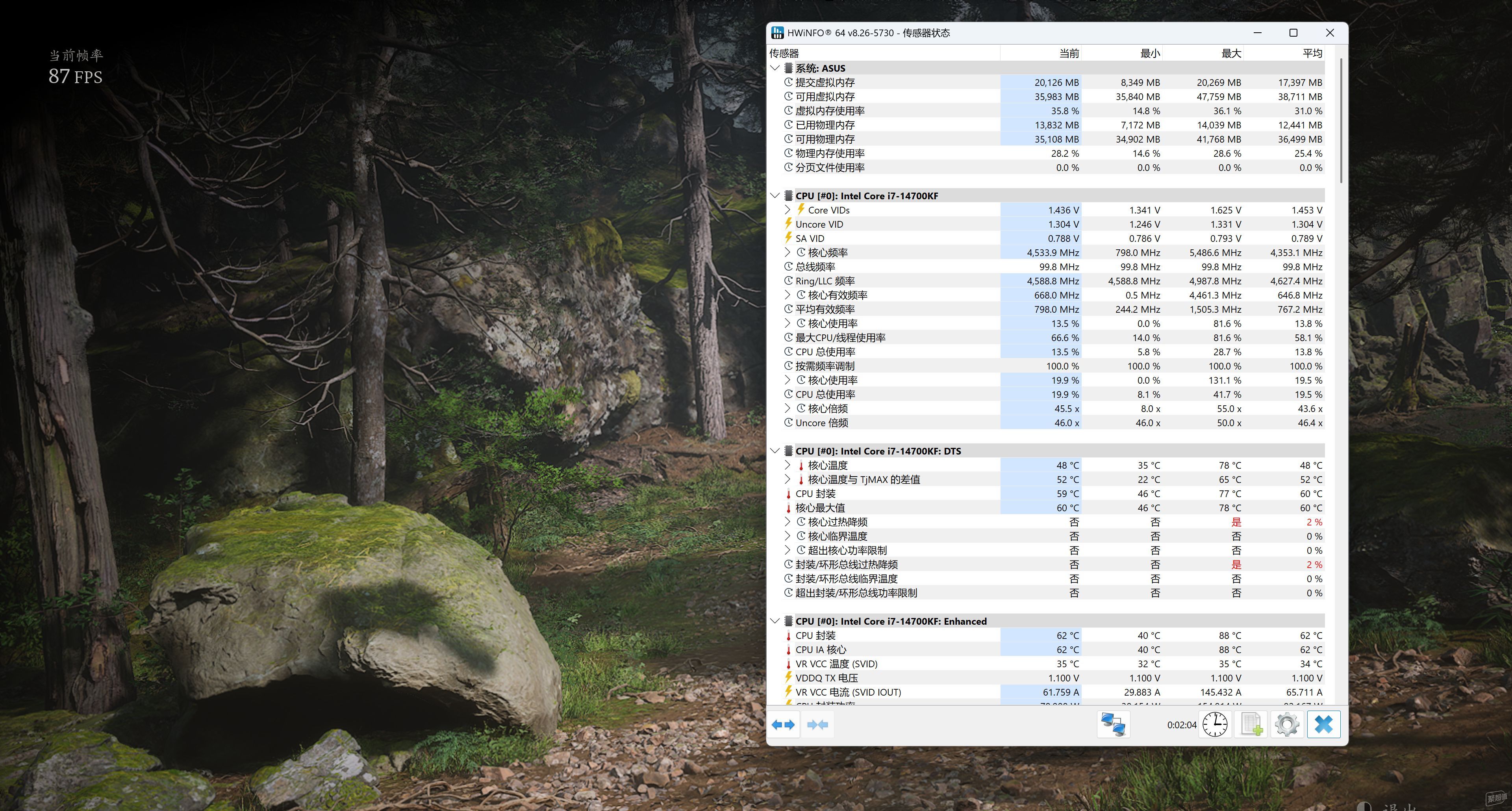Click the clock icon beside 按需频率调制
The height and width of the screenshot is (811, 1512).
pyautogui.click(x=788, y=366)
